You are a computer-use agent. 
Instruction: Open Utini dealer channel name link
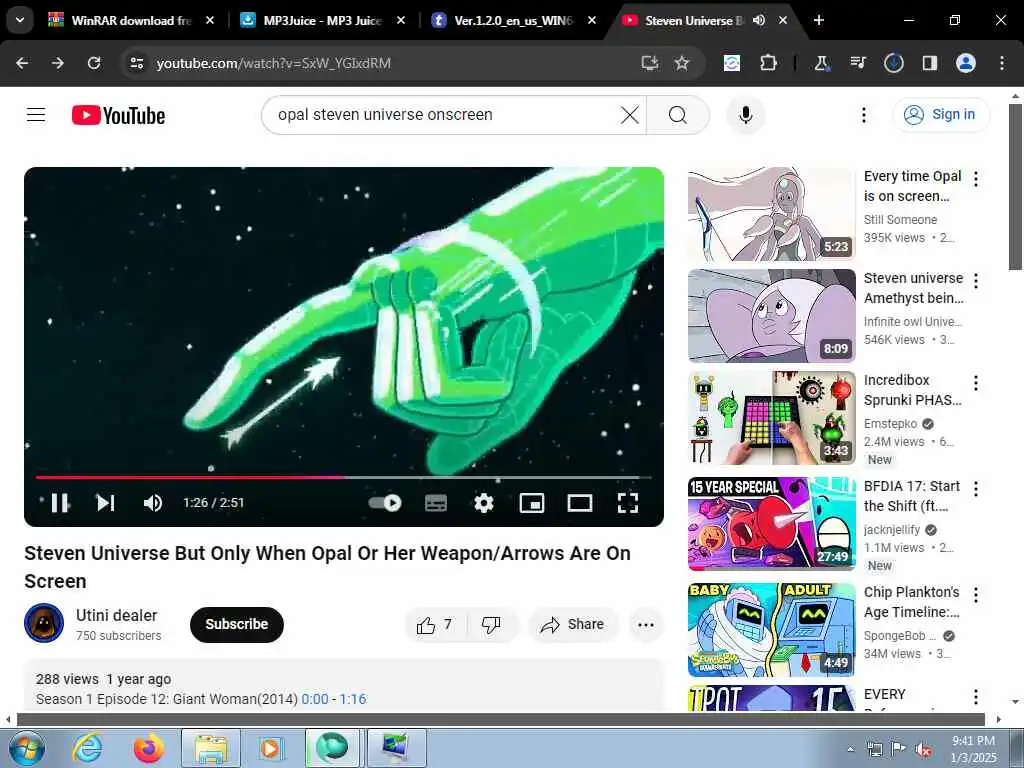click(x=116, y=615)
